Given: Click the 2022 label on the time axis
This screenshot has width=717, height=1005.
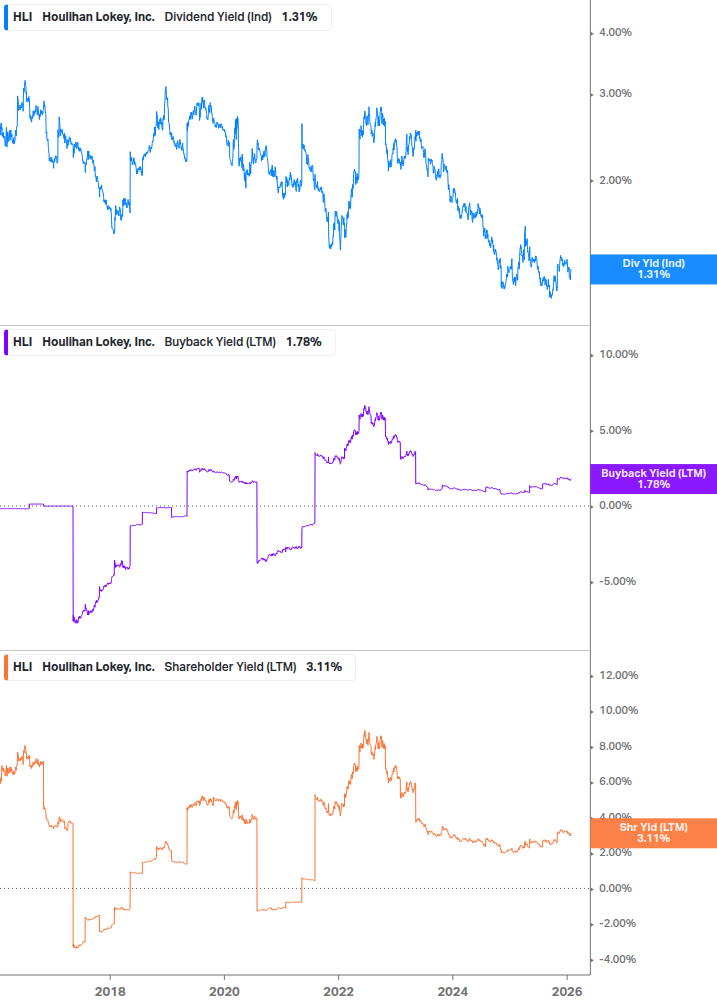Looking at the screenshot, I should (338, 992).
